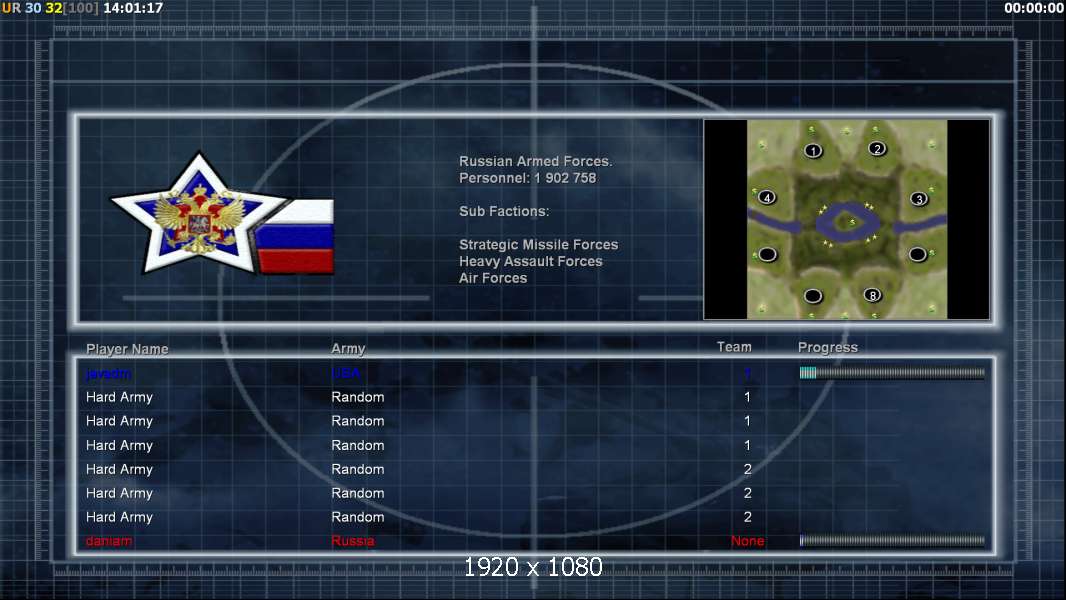Click the Team column header
The height and width of the screenshot is (600, 1066).
(x=734, y=347)
